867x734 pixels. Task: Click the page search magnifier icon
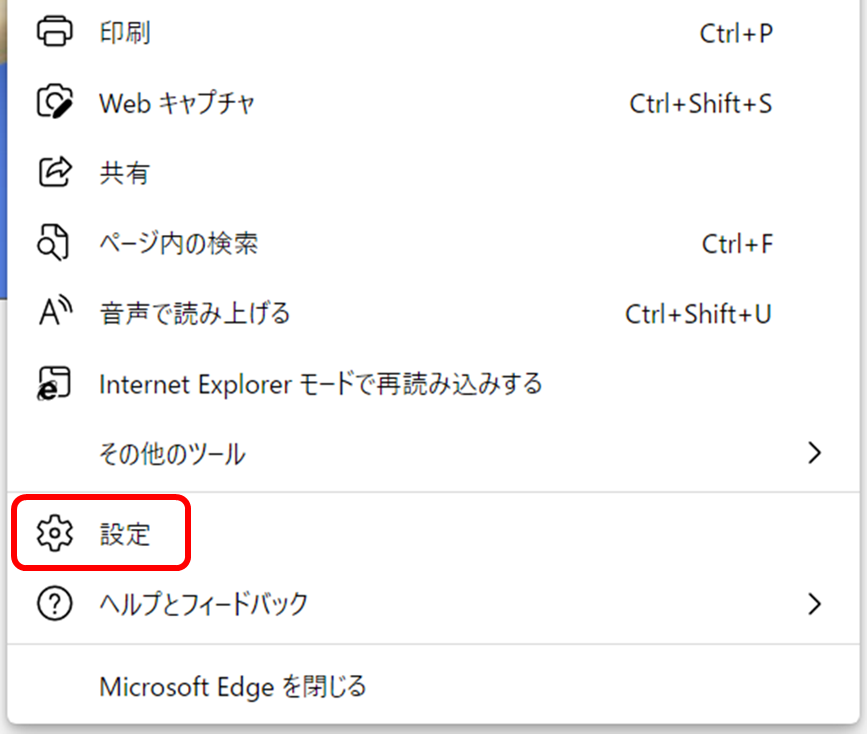coord(53,242)
